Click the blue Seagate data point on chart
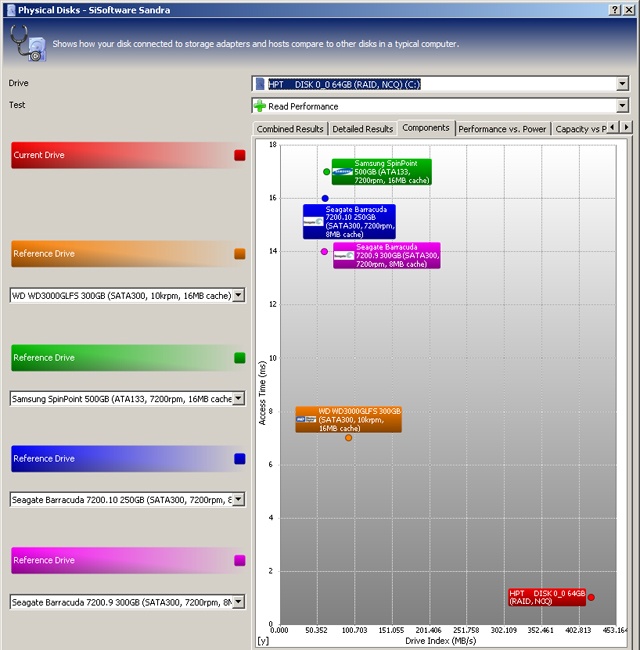This screenshot has width=640, height=650. (x=325, y=199)
